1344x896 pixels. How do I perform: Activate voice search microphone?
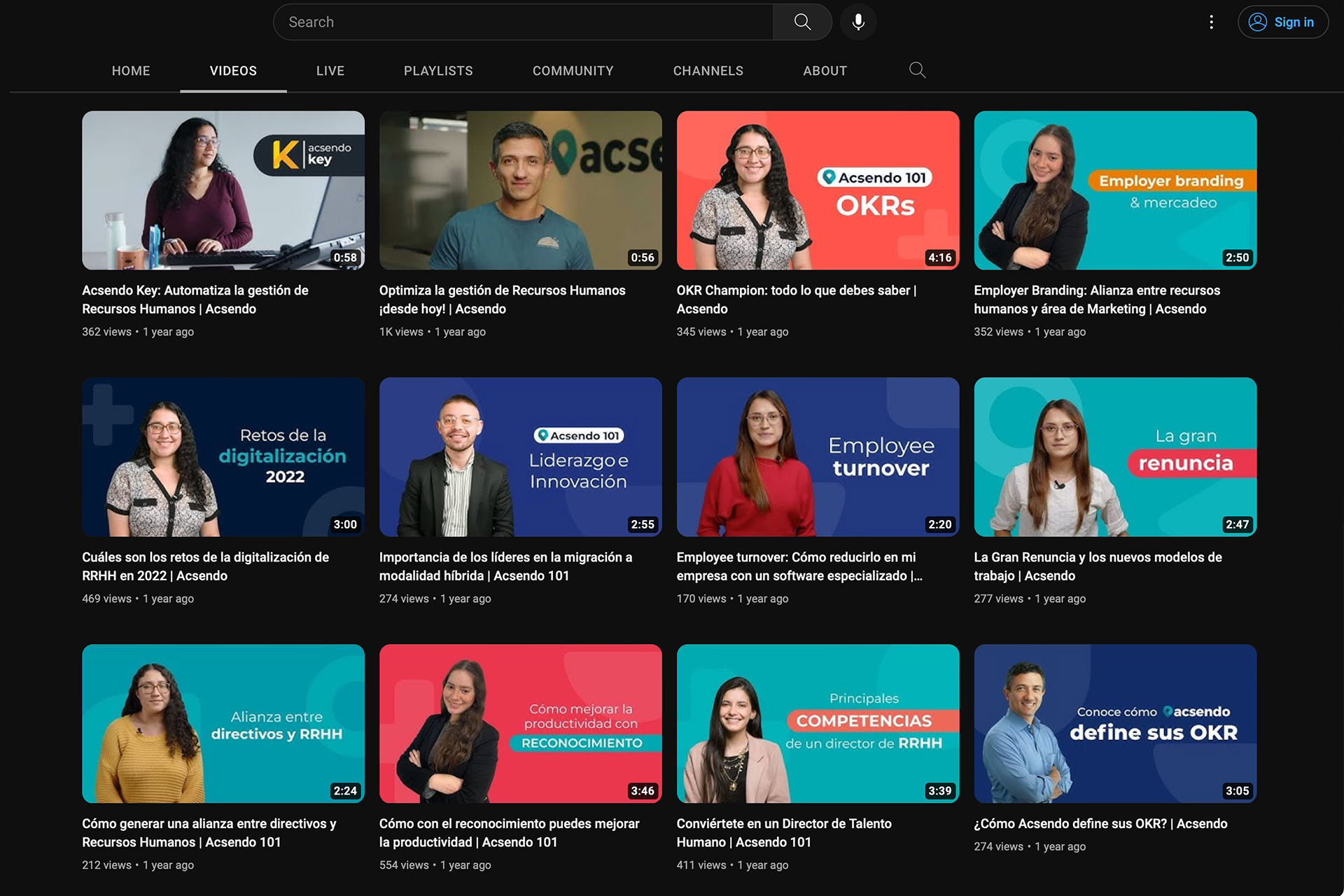coord(858,22)
